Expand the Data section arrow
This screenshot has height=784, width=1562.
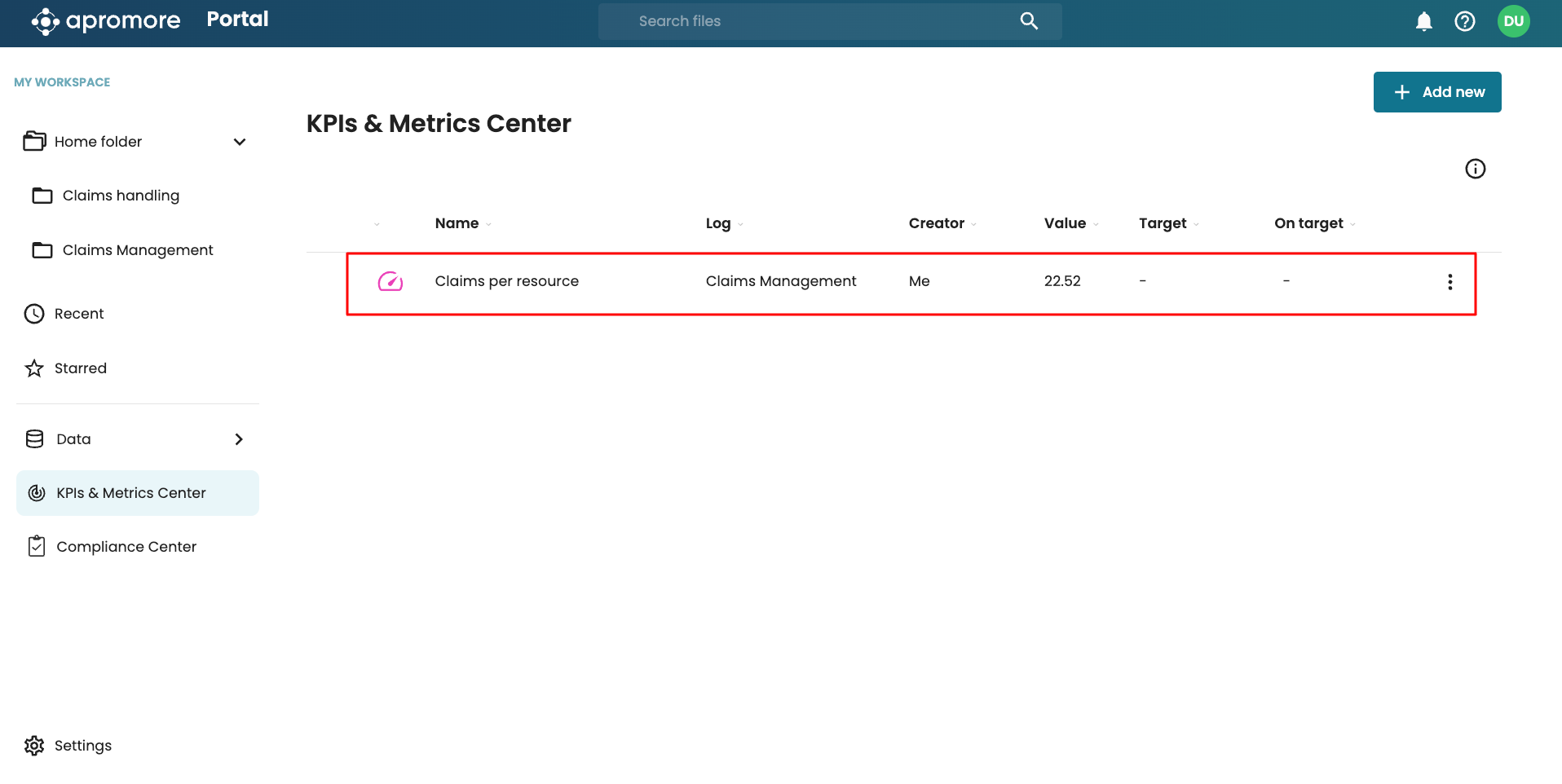point(239,439)
